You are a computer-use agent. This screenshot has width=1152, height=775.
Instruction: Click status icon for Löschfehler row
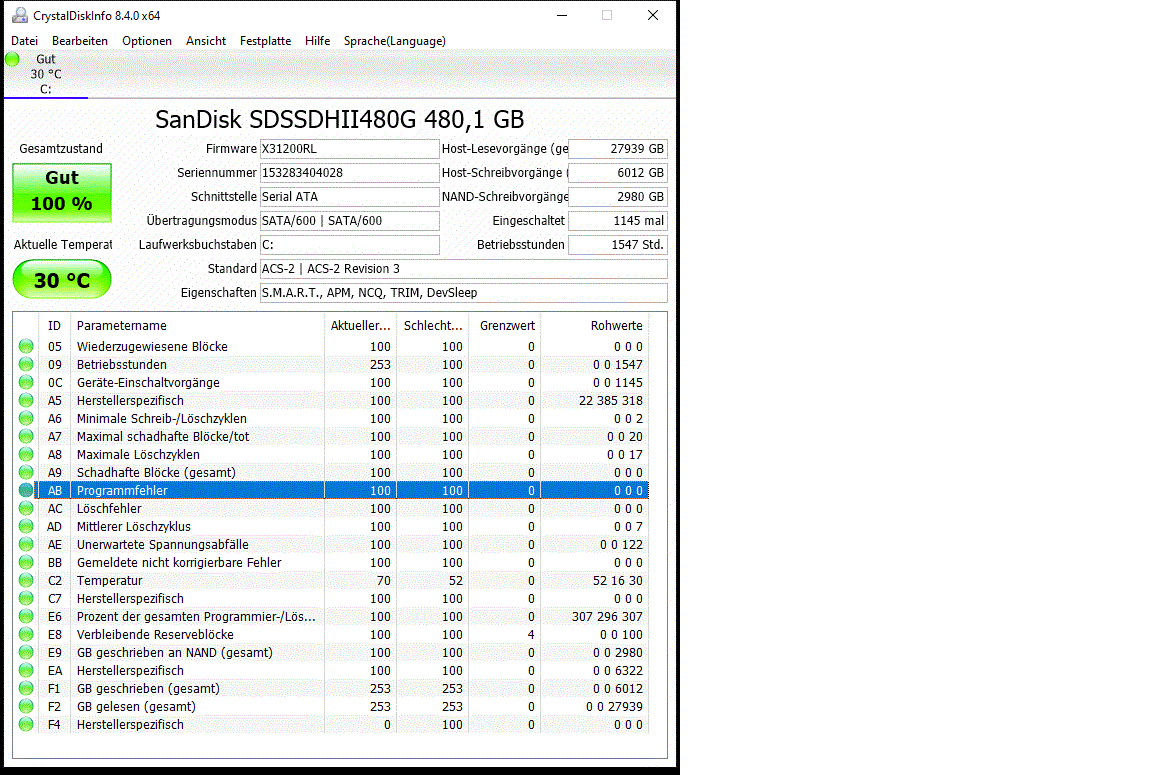point(26,508)
